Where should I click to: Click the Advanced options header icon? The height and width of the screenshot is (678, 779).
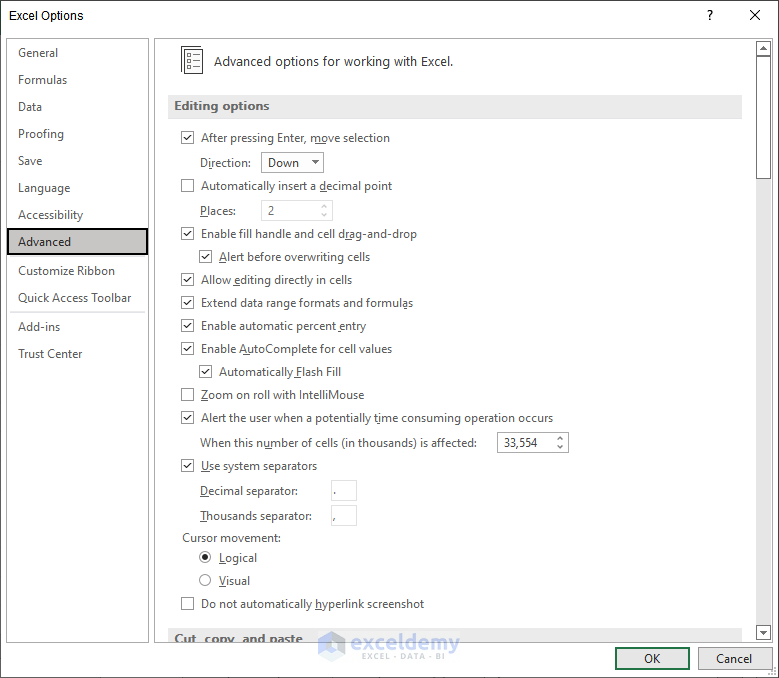point(192,61)
